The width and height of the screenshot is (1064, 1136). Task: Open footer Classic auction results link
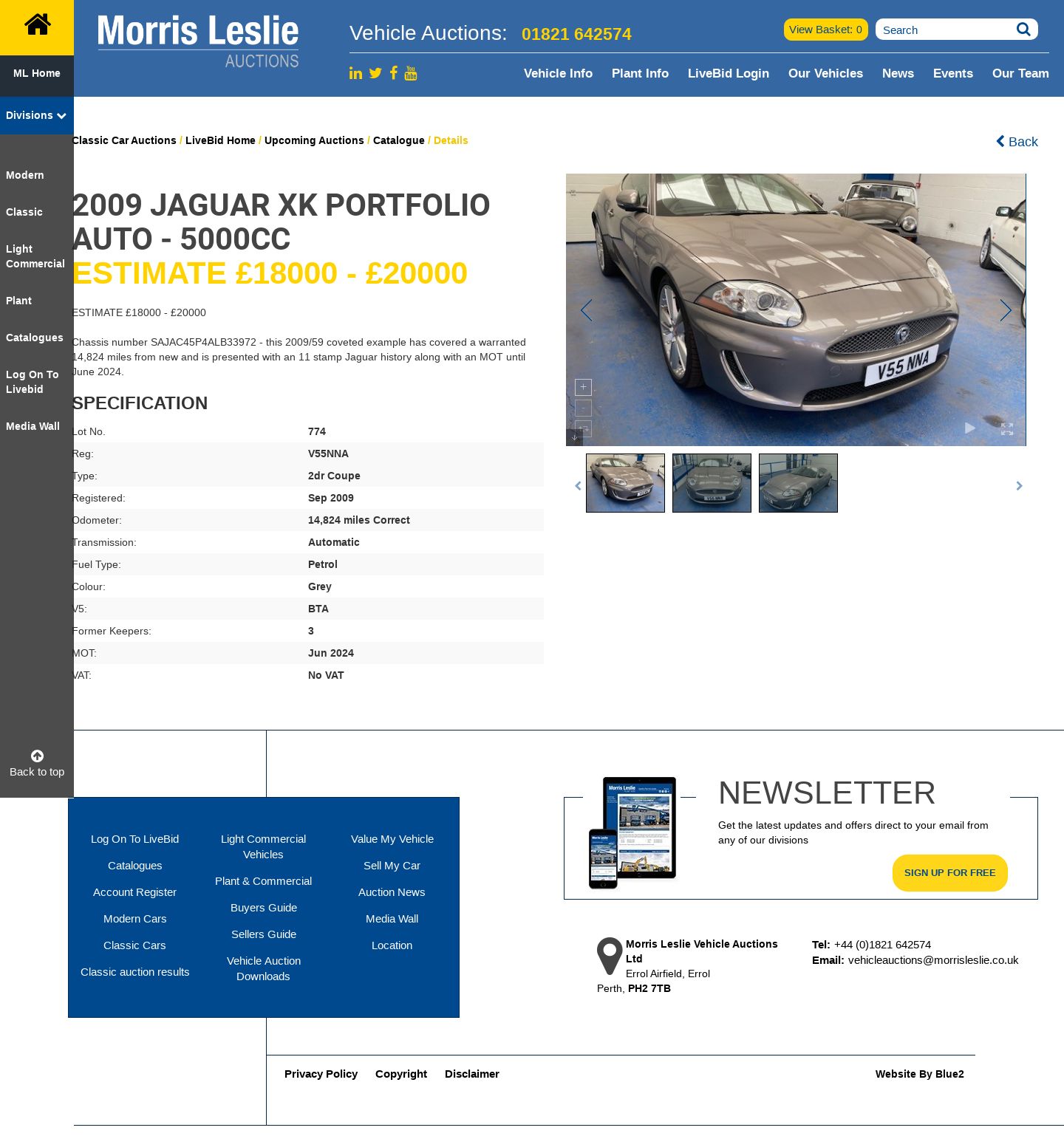click(x=134, y=972)
